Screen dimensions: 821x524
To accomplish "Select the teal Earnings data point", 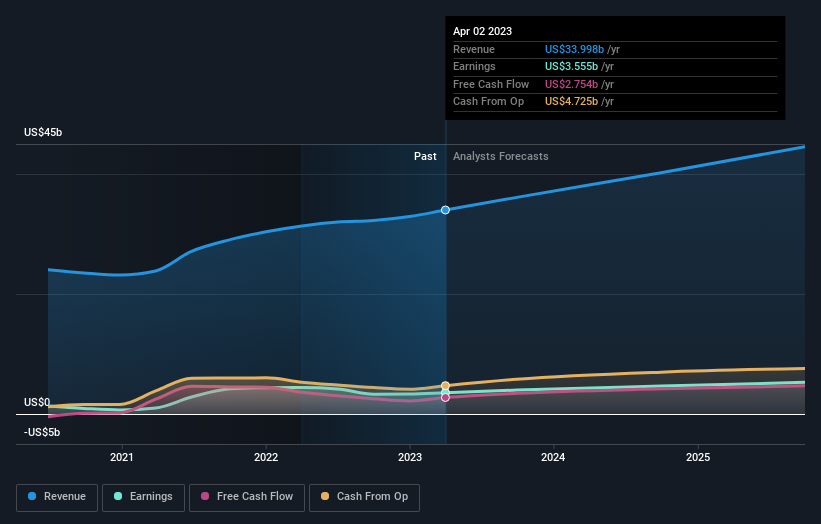I will [445, 392].
